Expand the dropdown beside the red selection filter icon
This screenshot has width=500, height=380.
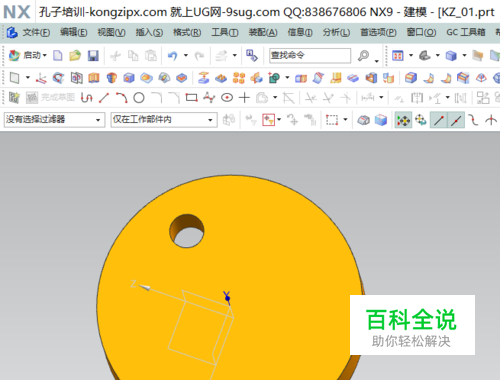[x=279, y=120]
